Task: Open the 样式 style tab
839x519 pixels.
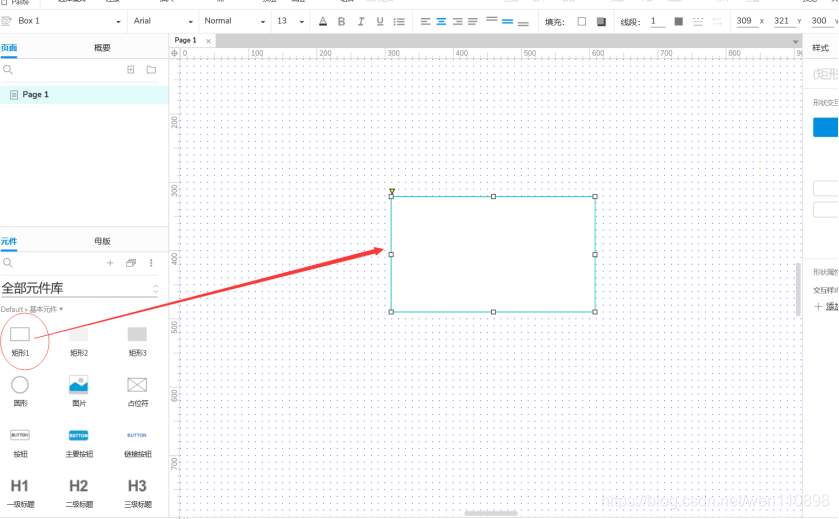Action: 820,48
